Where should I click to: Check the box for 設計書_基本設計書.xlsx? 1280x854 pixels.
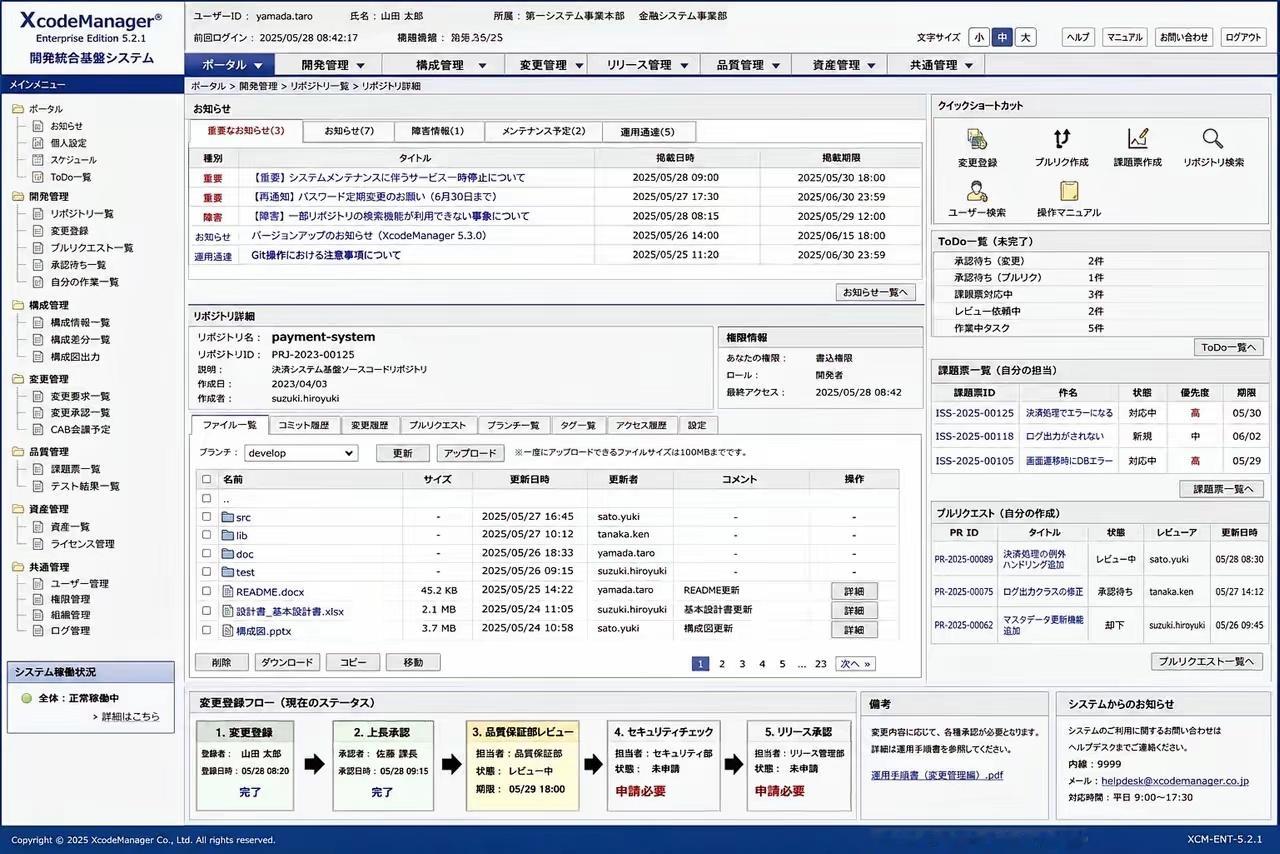[x=207, y=611]
